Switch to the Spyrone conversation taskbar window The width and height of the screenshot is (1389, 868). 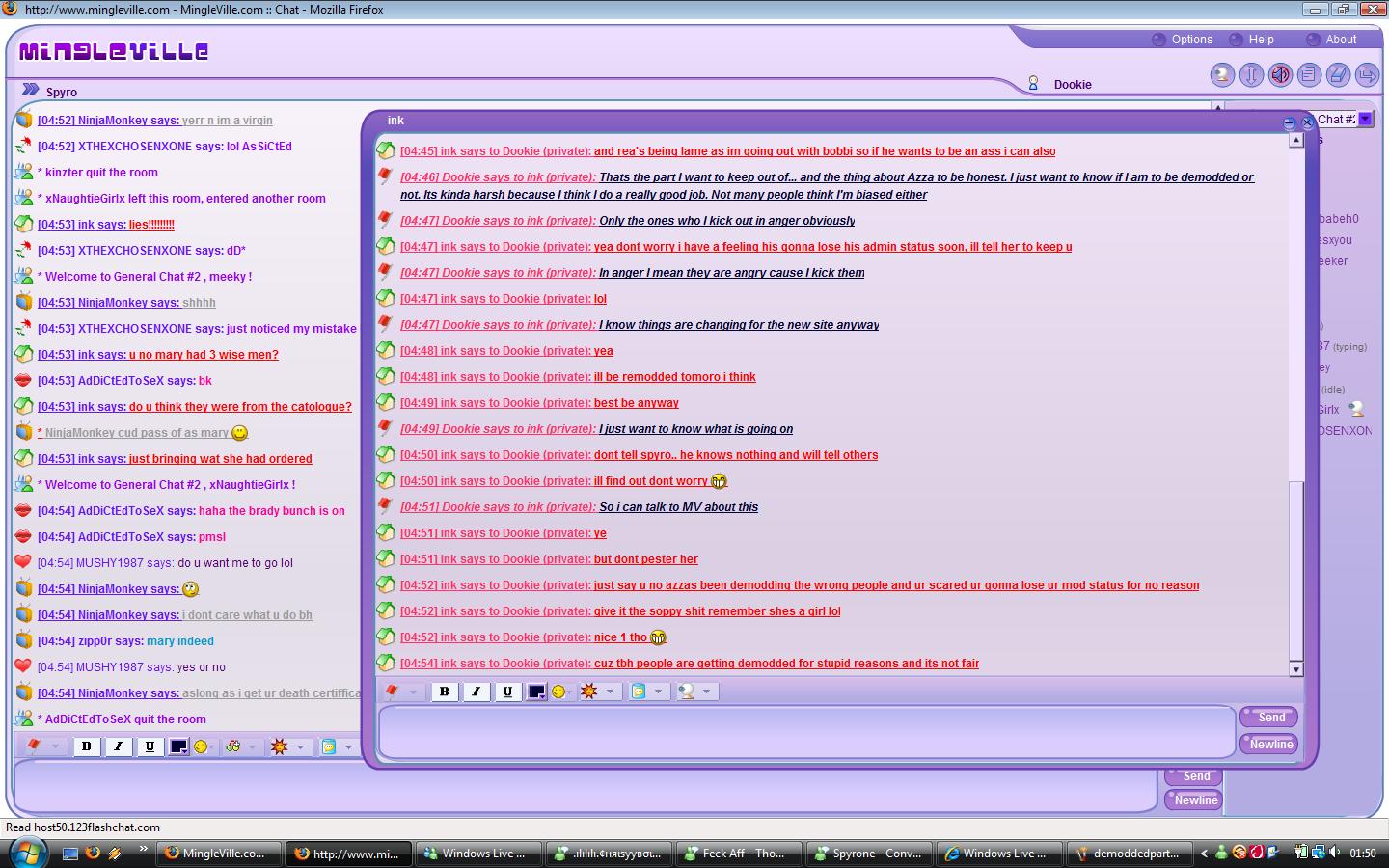(870, 854)
